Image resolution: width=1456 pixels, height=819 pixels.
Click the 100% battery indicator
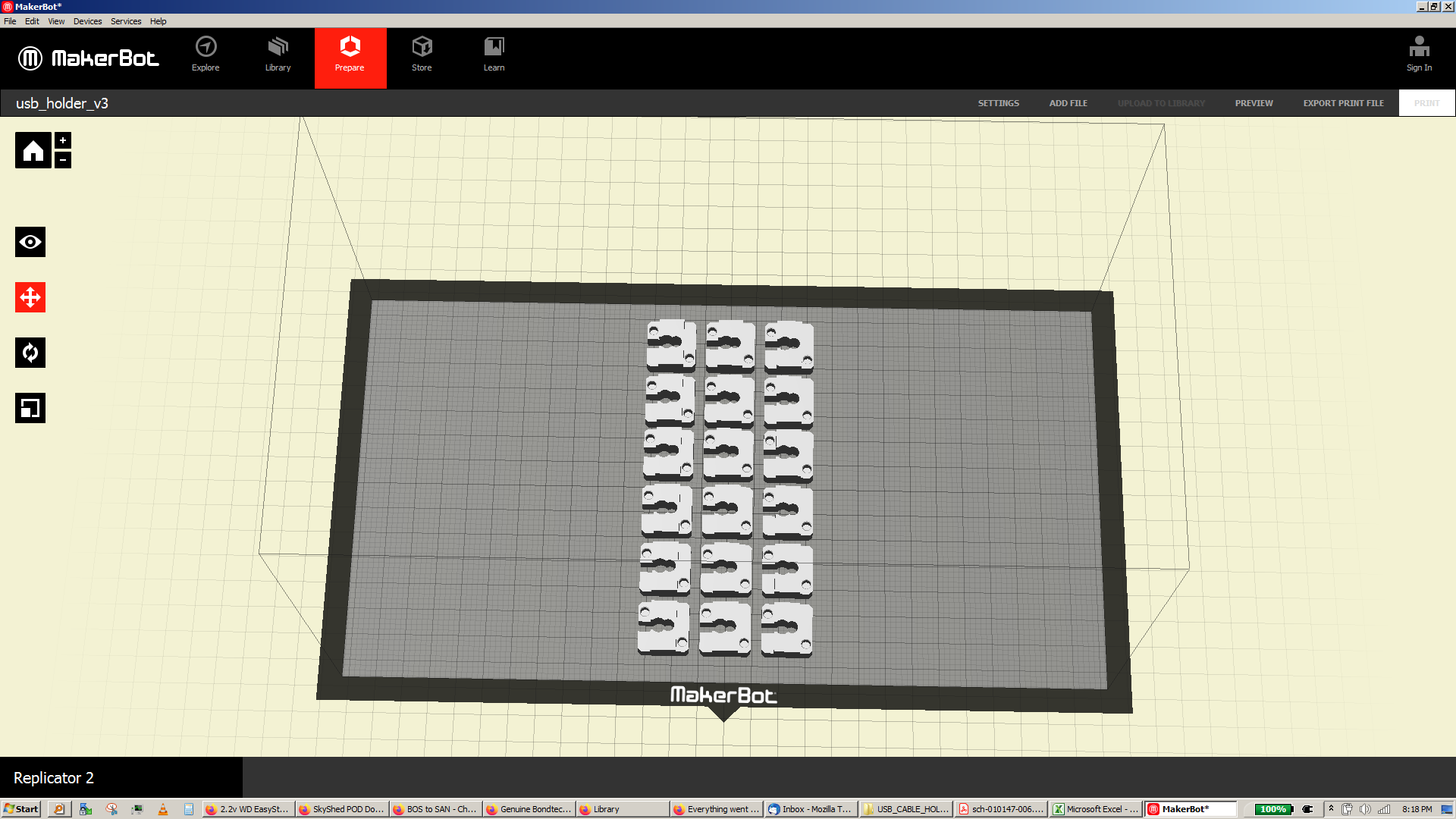tap(1273, 809)
